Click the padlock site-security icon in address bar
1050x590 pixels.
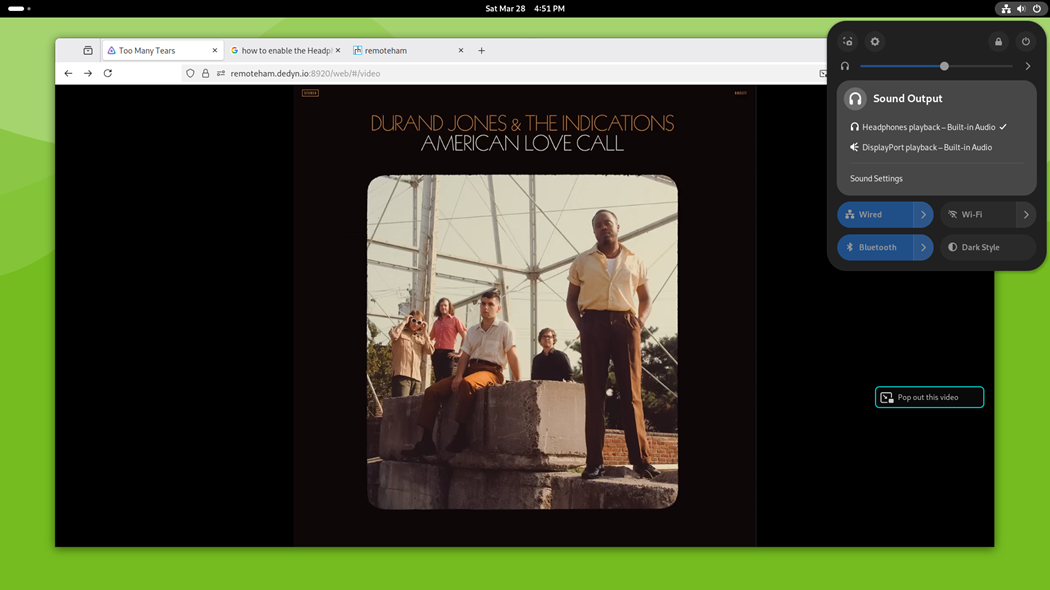pos(204,72)
